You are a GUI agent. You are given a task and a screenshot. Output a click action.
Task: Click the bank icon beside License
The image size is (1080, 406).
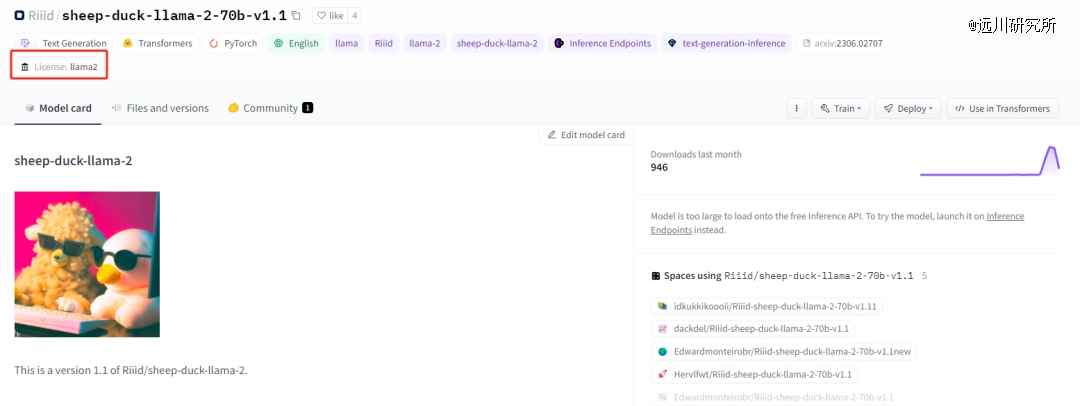coord(25,67)
